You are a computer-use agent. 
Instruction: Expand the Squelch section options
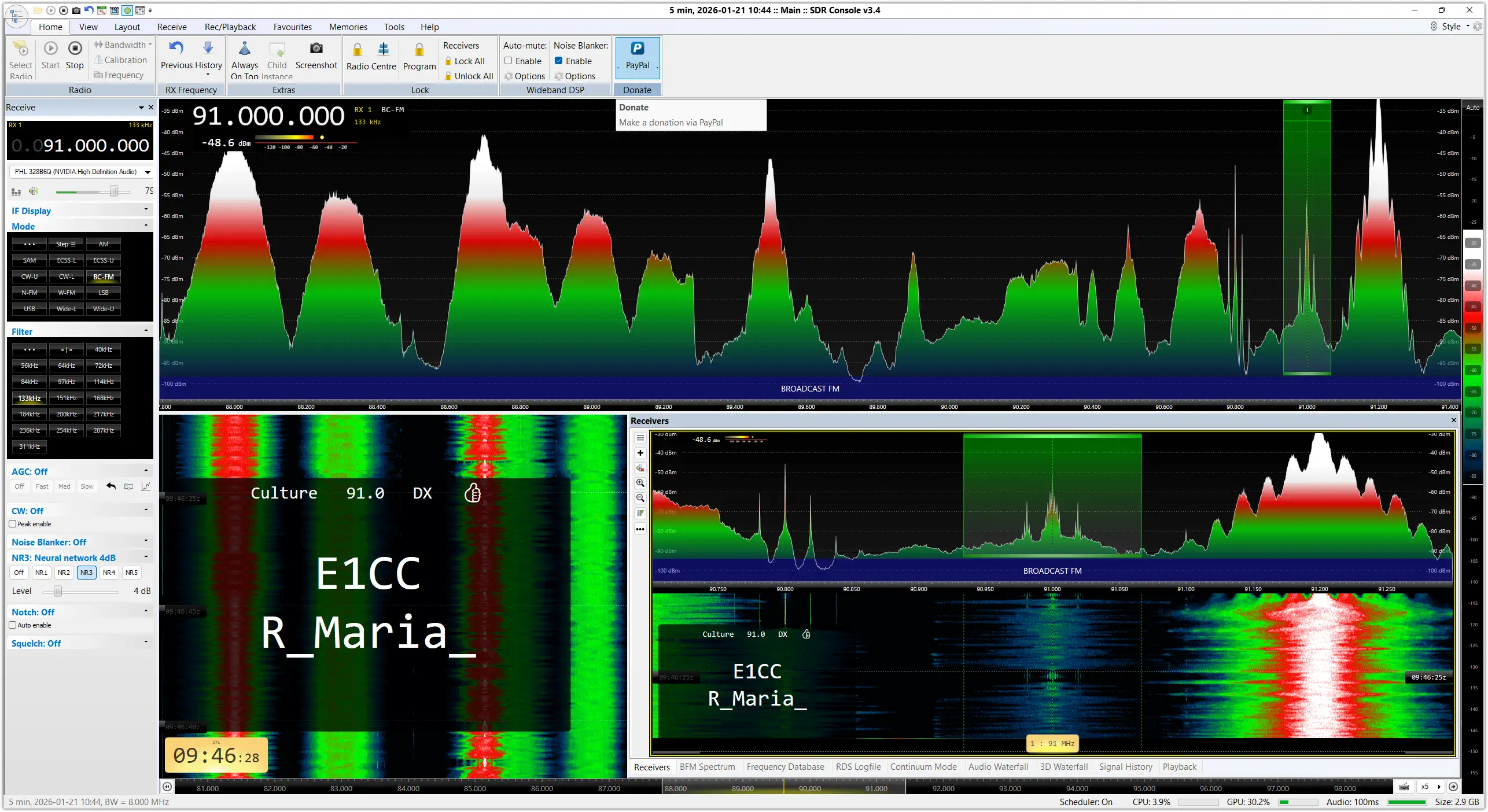coord(146,642)
